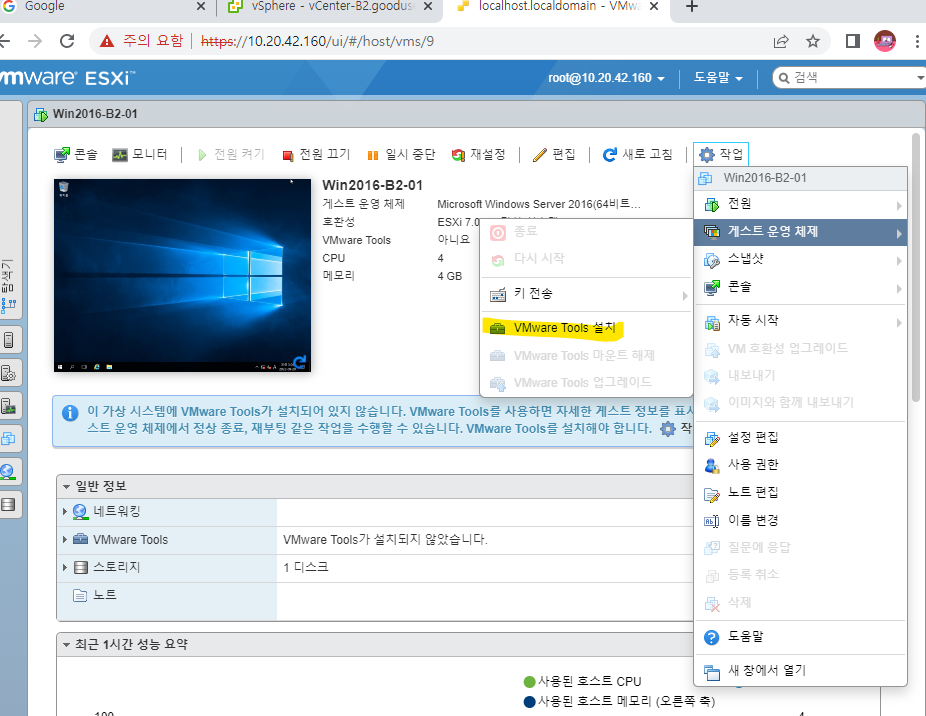Open the 도움말 help dropdown in header
This screenshot has width=926, height=716.
[x=718, y=78]
